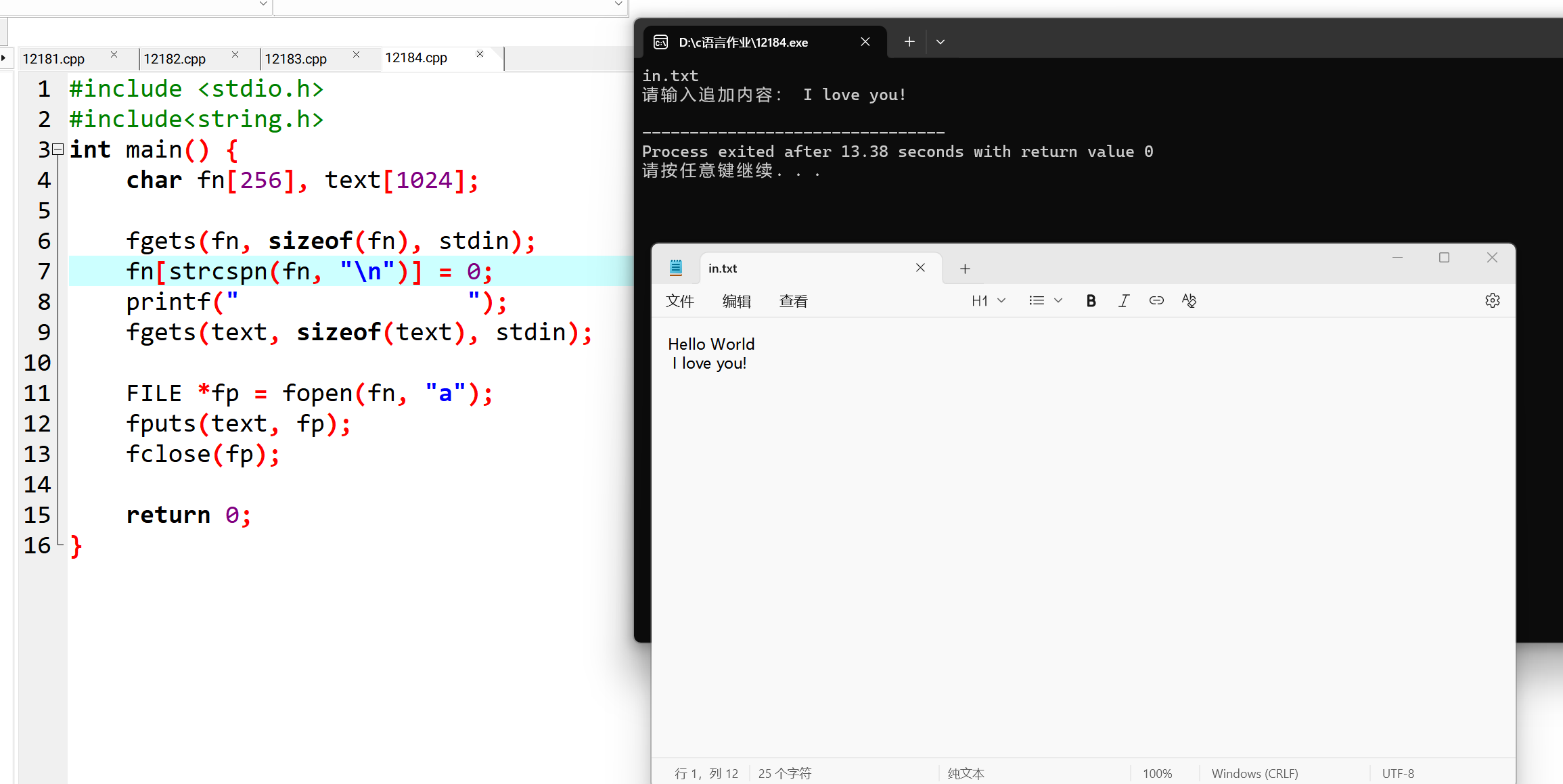Click the Notepad app icon

675,268
